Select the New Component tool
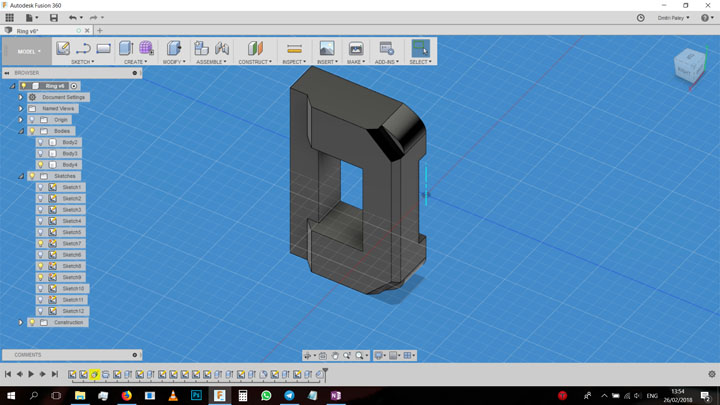This screenshot has width=720, height=405. pyautogui.click(x=201, y=48)
